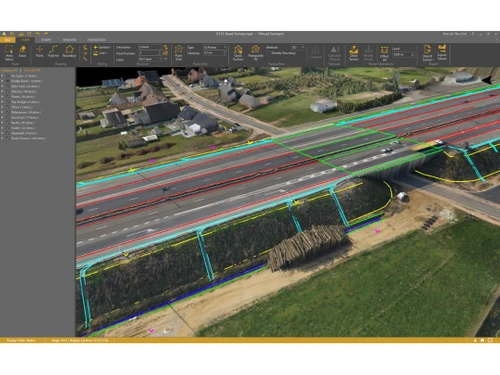The width and height of the screenshot is (500, 375).
Task: Click the home view icon in the status bar
Action: tap(482, 340)
